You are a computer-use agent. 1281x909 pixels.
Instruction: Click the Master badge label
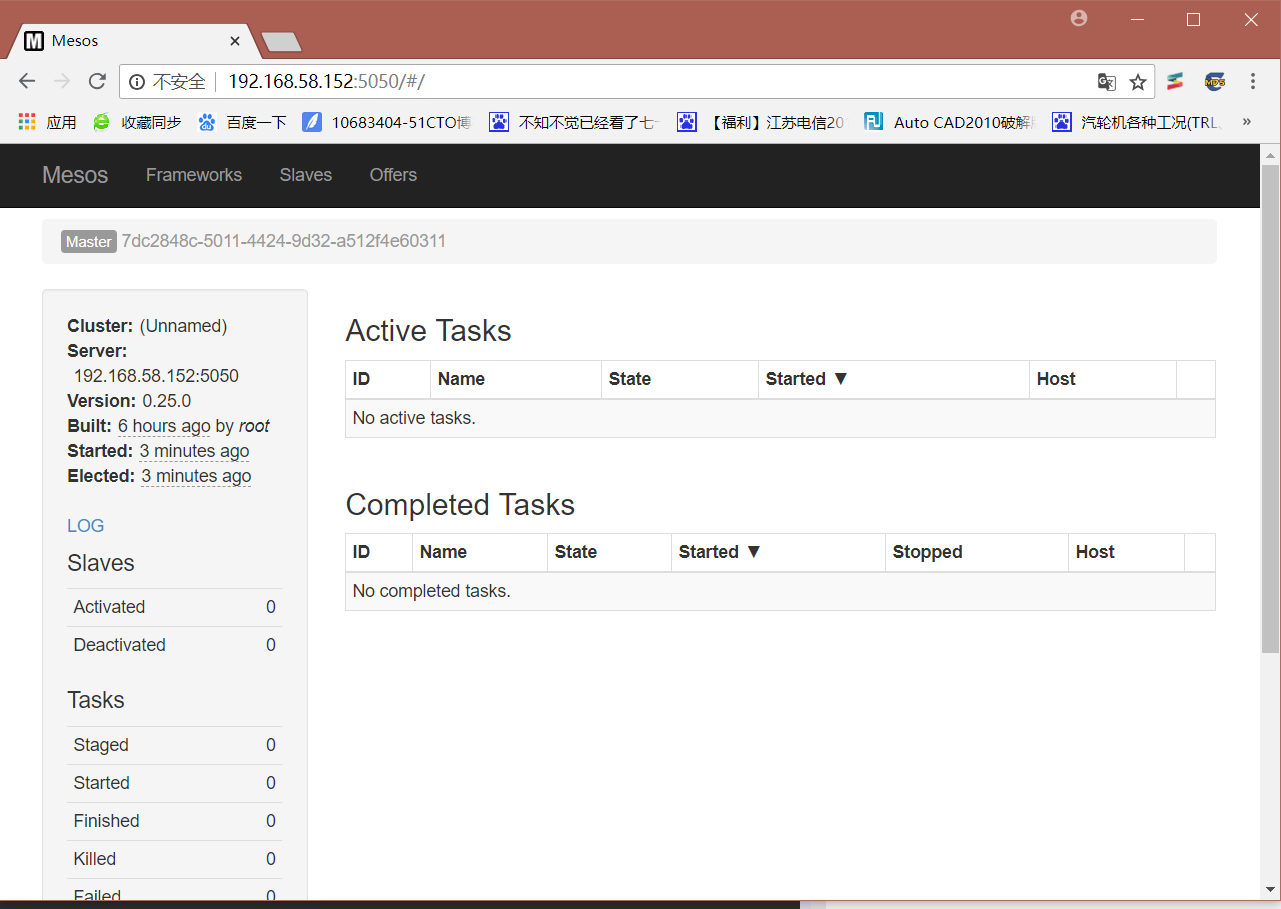[88, 242]
